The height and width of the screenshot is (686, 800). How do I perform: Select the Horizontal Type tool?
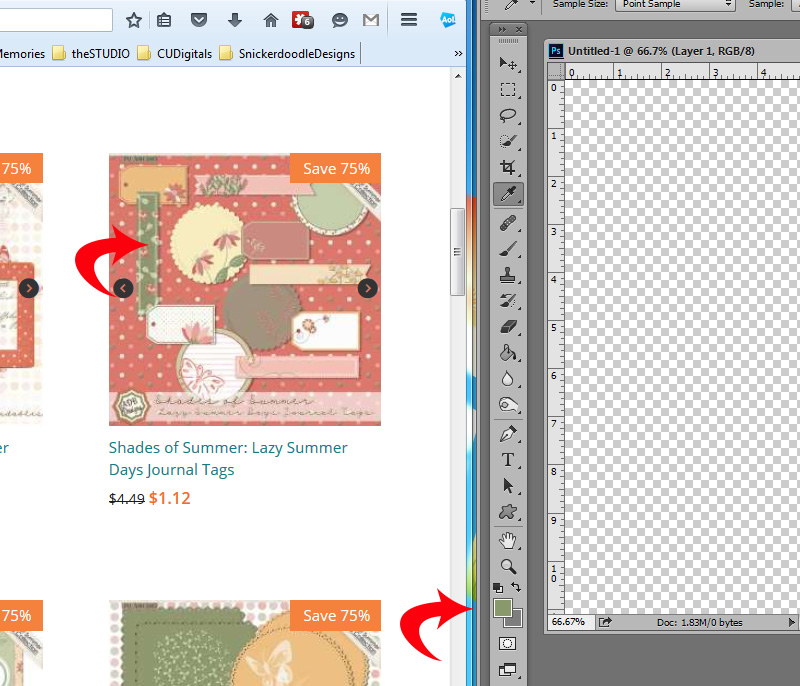coord(508,460)
